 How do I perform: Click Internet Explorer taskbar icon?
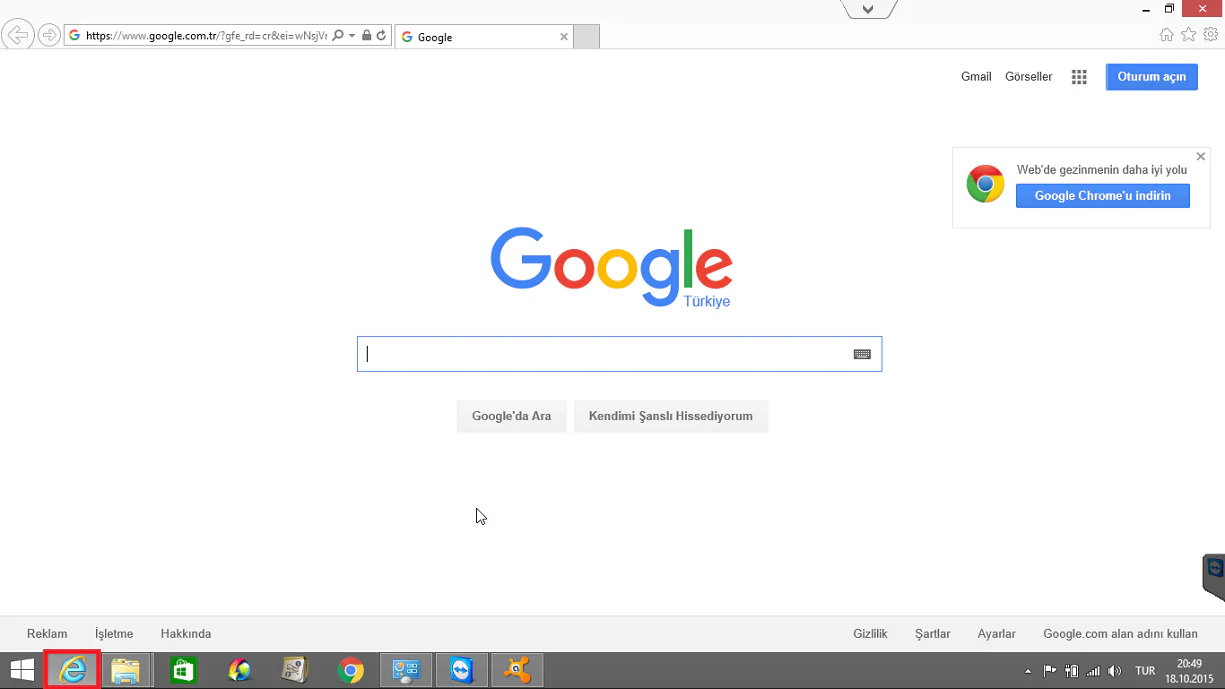73,670
